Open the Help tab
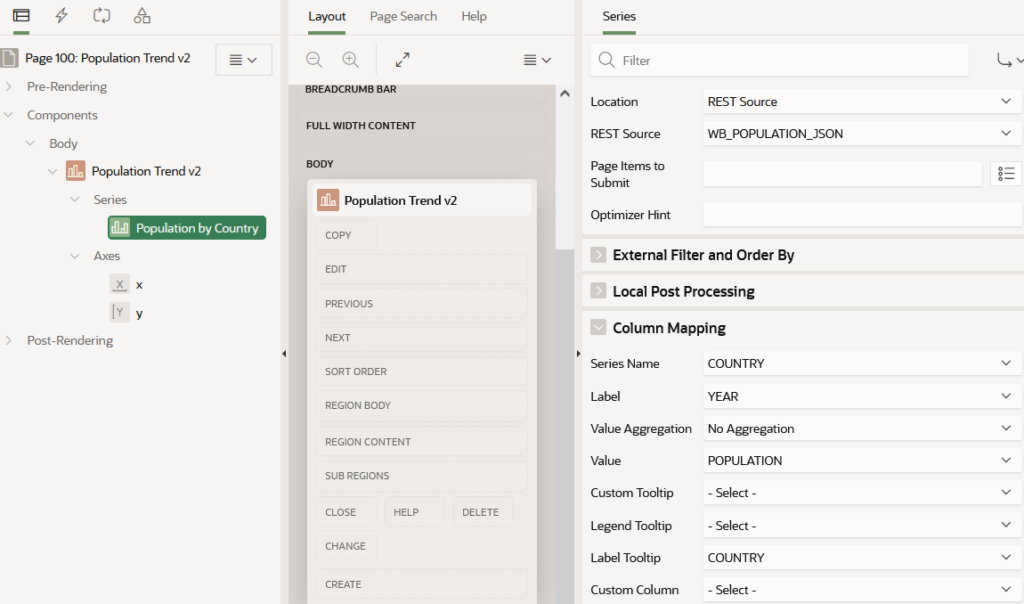Viewport: 1024px width, 604px height. 474,16
